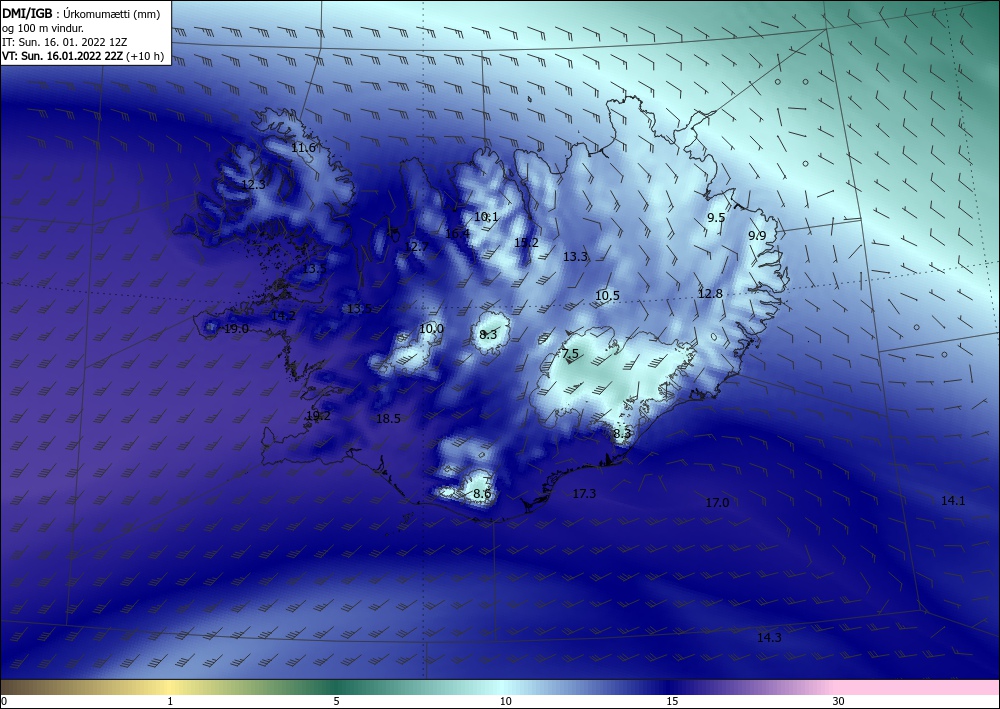Click the title text 'DMI/IGB : Úrkomumætti (mm)'
The width and height of the screenshot is (1000, 709).
[81, 15]
